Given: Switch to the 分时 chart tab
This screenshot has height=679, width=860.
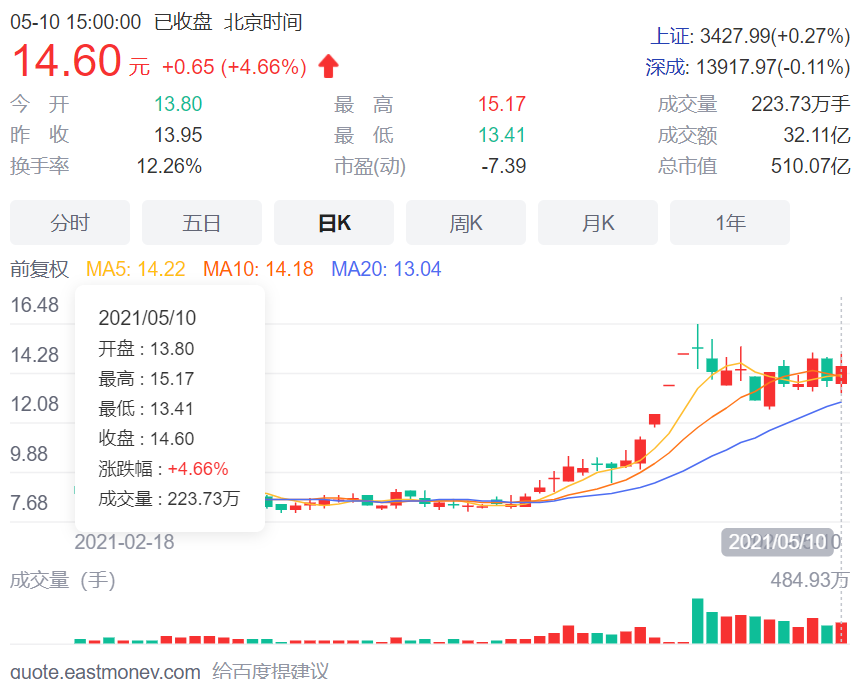Looking at the screenshot, I should 70,223.
